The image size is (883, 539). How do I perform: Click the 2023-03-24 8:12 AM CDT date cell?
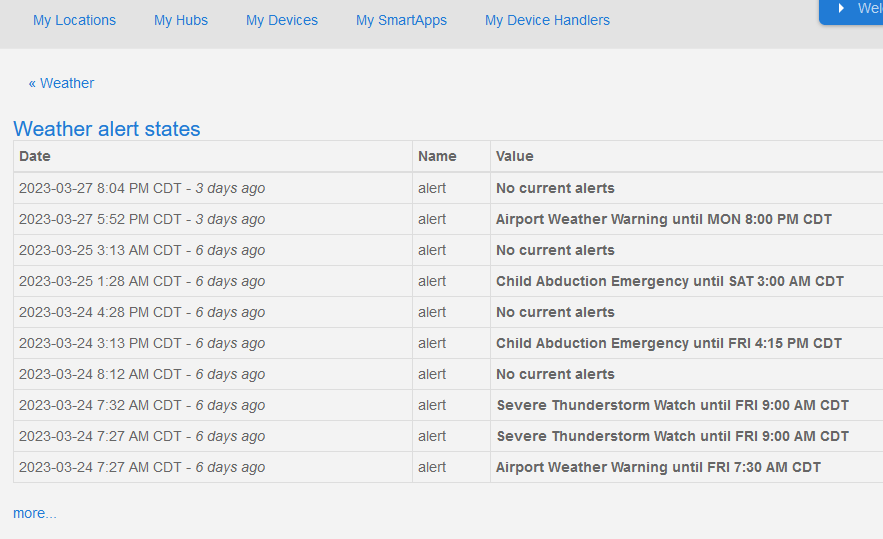142,374
